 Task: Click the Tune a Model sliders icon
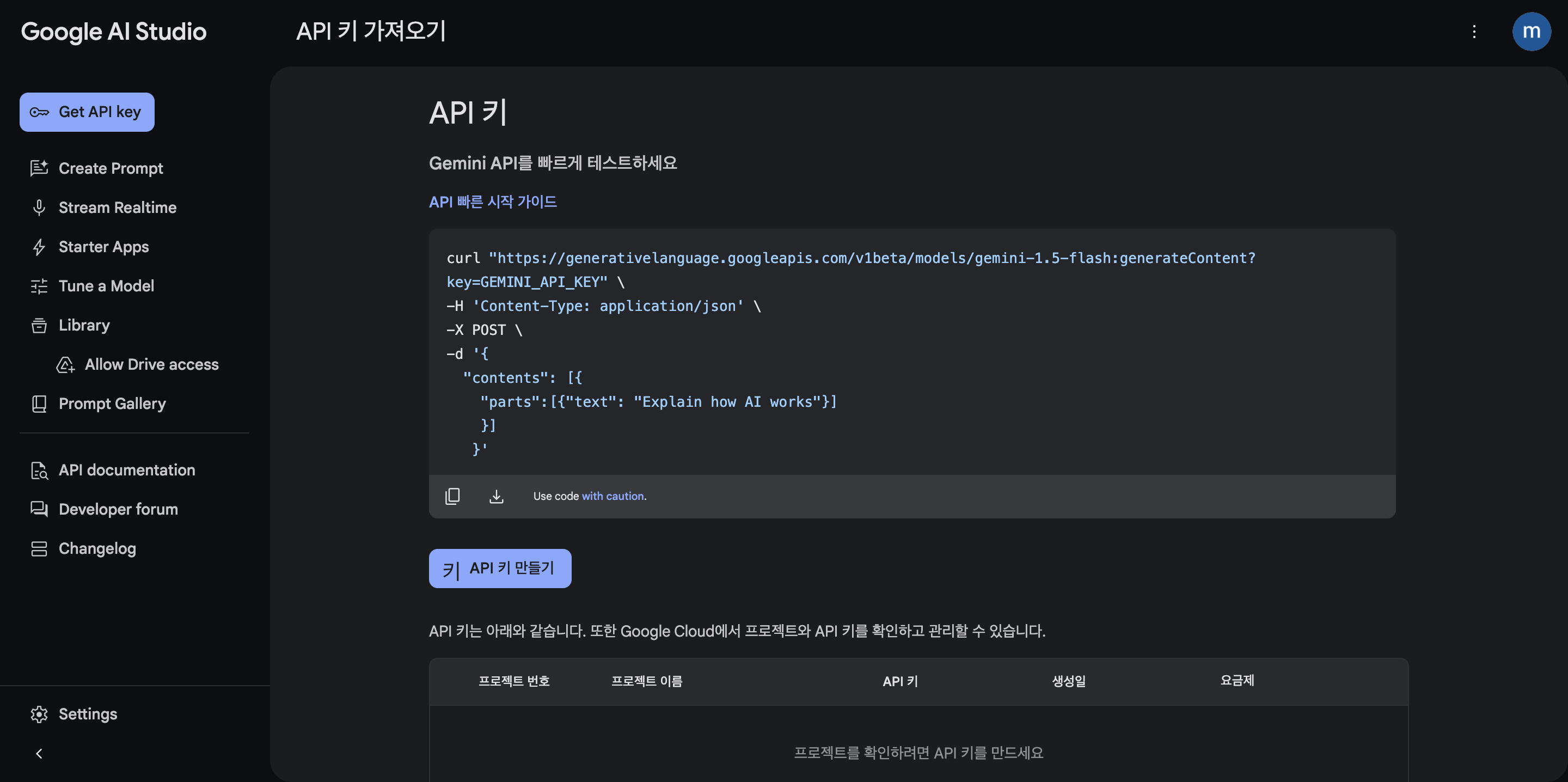click(39, 286)
